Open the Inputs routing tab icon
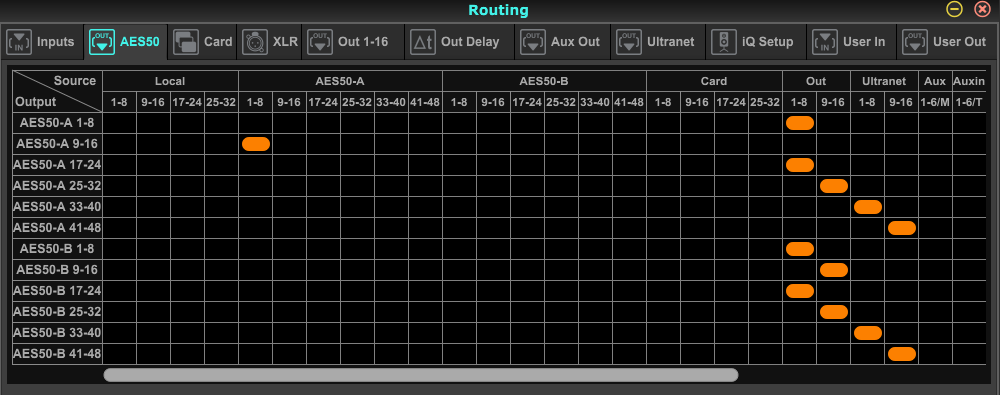 [19, 42]
